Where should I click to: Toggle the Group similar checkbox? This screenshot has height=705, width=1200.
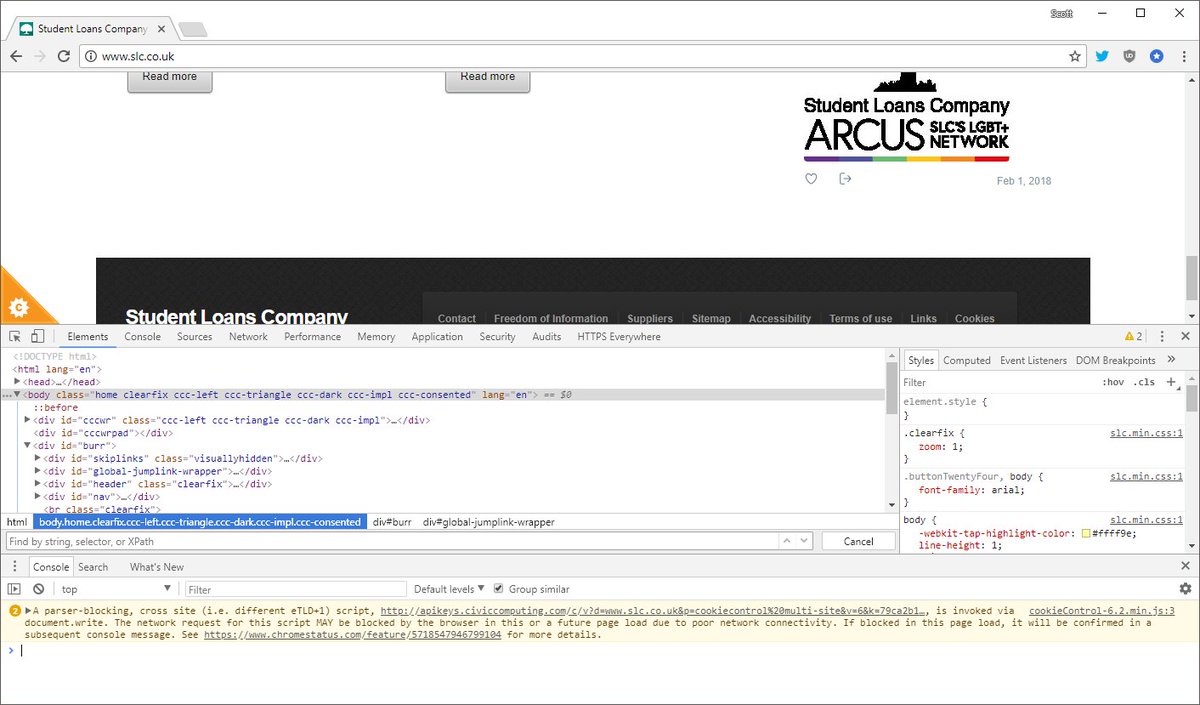(x=498, y=589)
